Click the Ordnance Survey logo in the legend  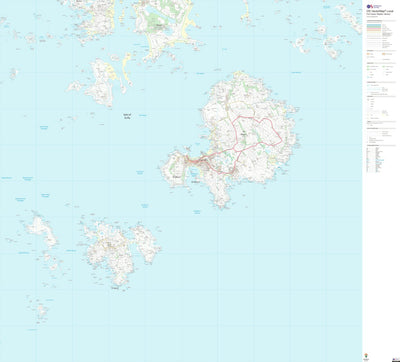coord(374,6)
